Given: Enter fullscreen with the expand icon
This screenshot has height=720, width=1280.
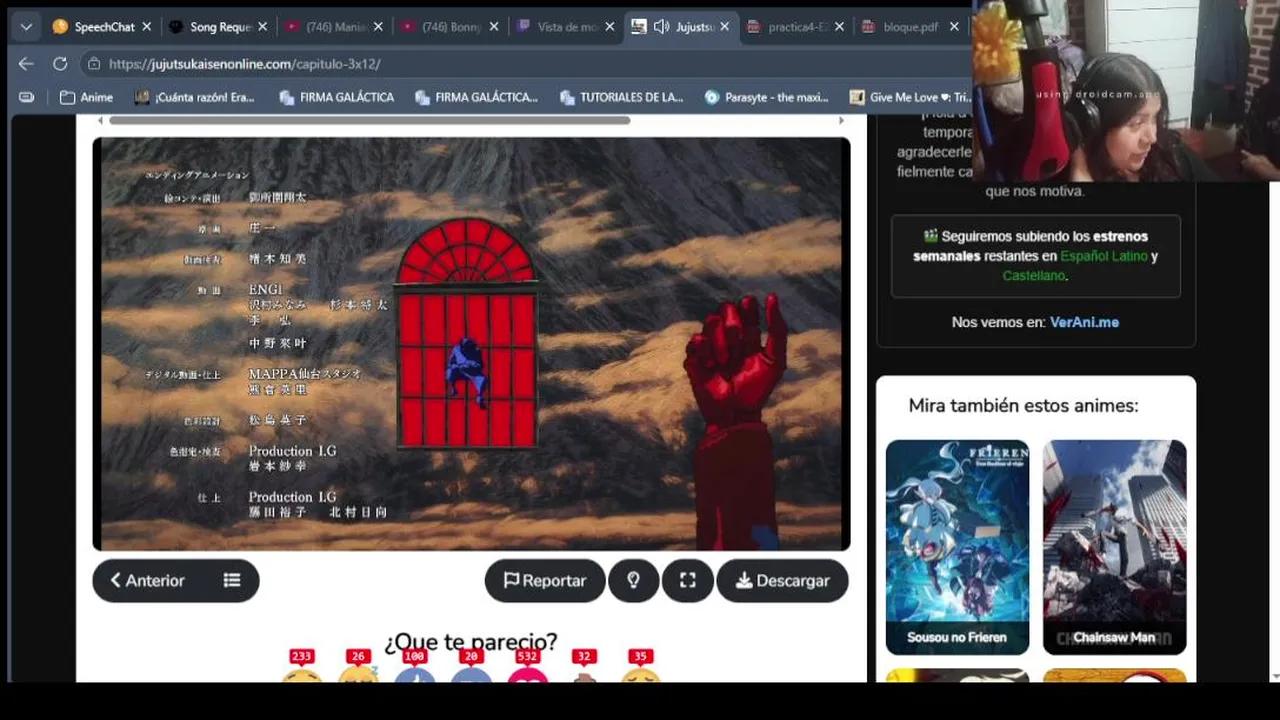Looking at the screenshot, I should pos(687,581).
